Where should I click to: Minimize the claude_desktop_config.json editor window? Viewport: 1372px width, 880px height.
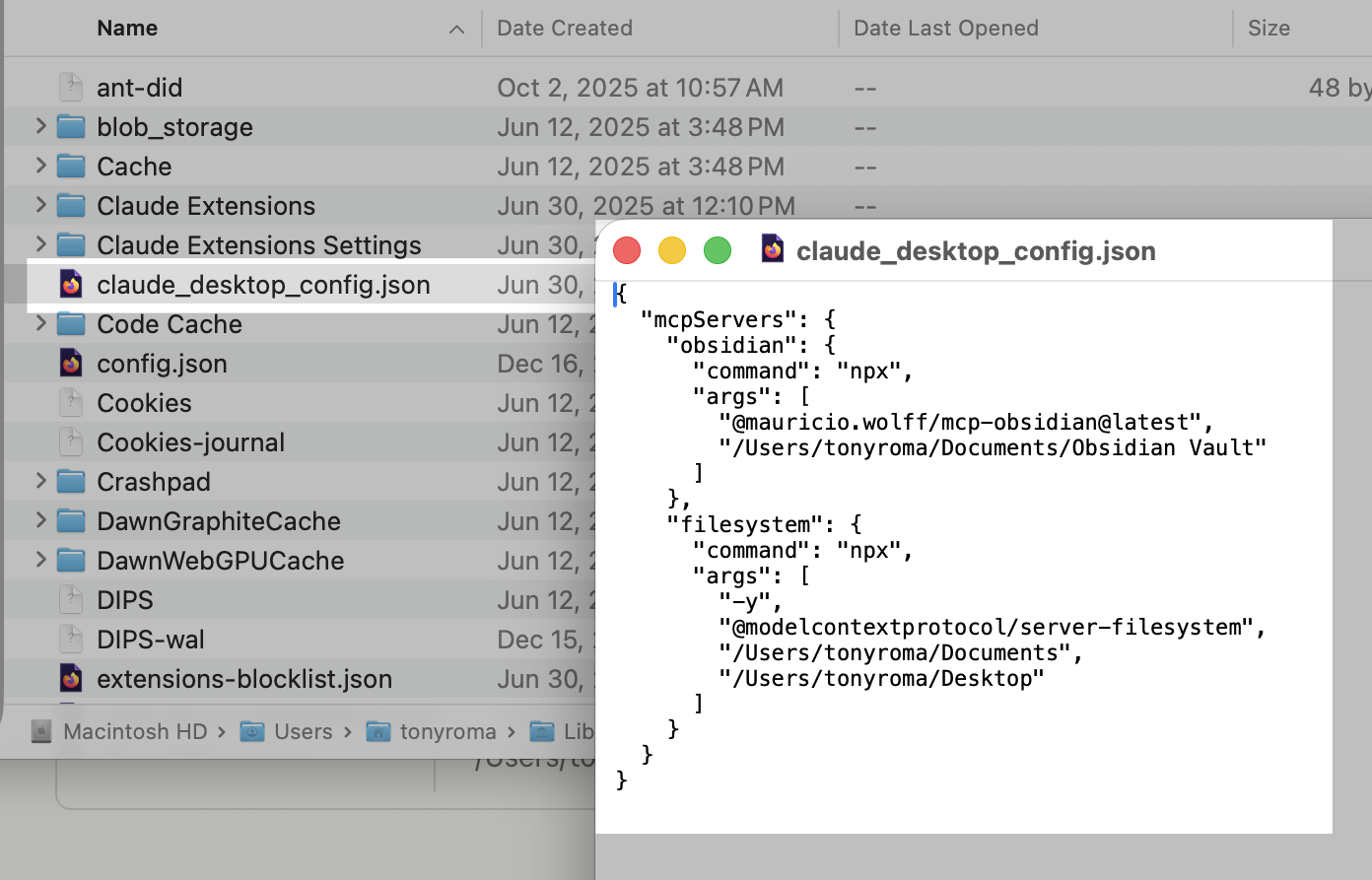point(672,250)
